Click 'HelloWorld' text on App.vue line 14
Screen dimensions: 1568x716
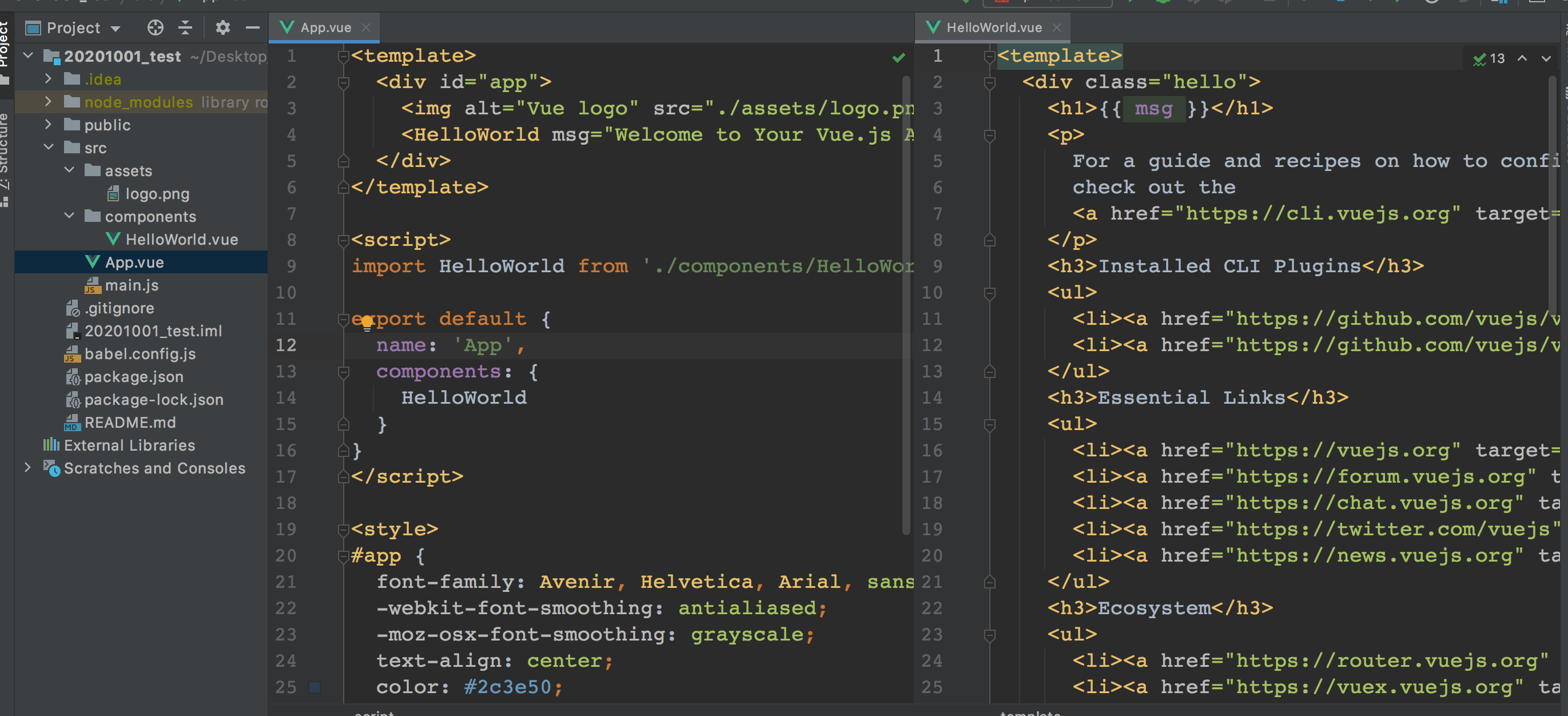point(464,397)
